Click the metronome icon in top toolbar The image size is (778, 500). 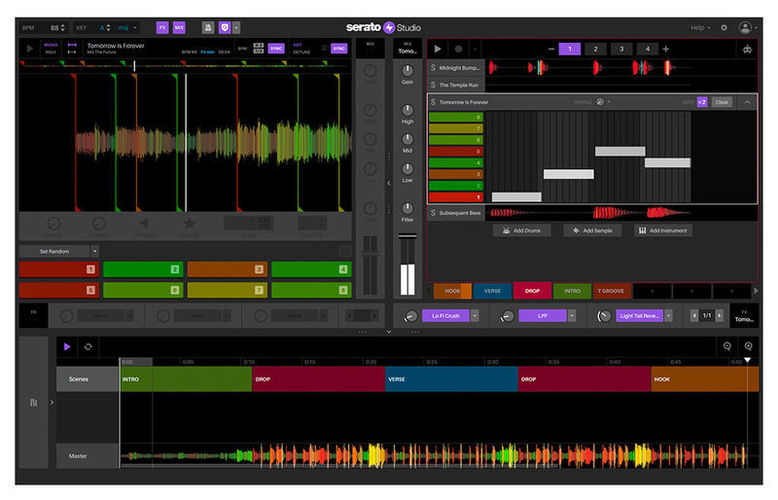click(x=208, y=28)
